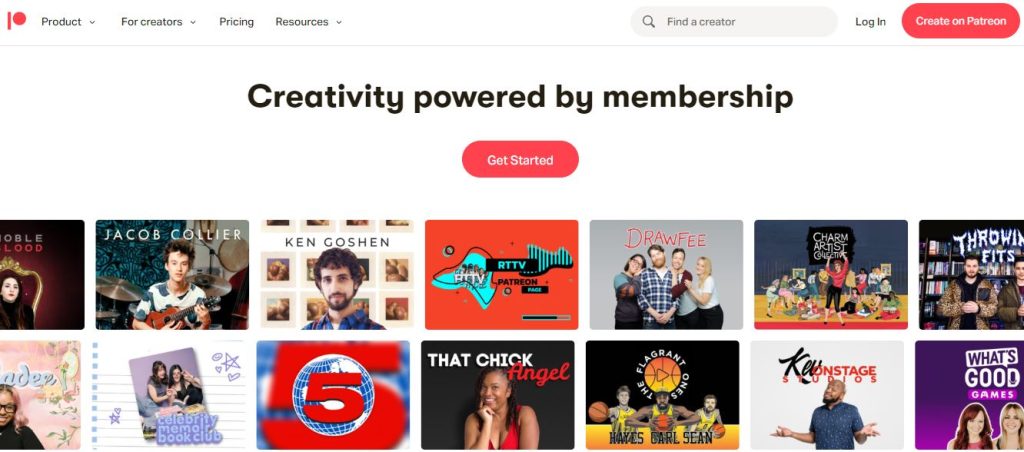
Task: Open the Ken Goshen creator thumbnail
Action: (337, 274)
